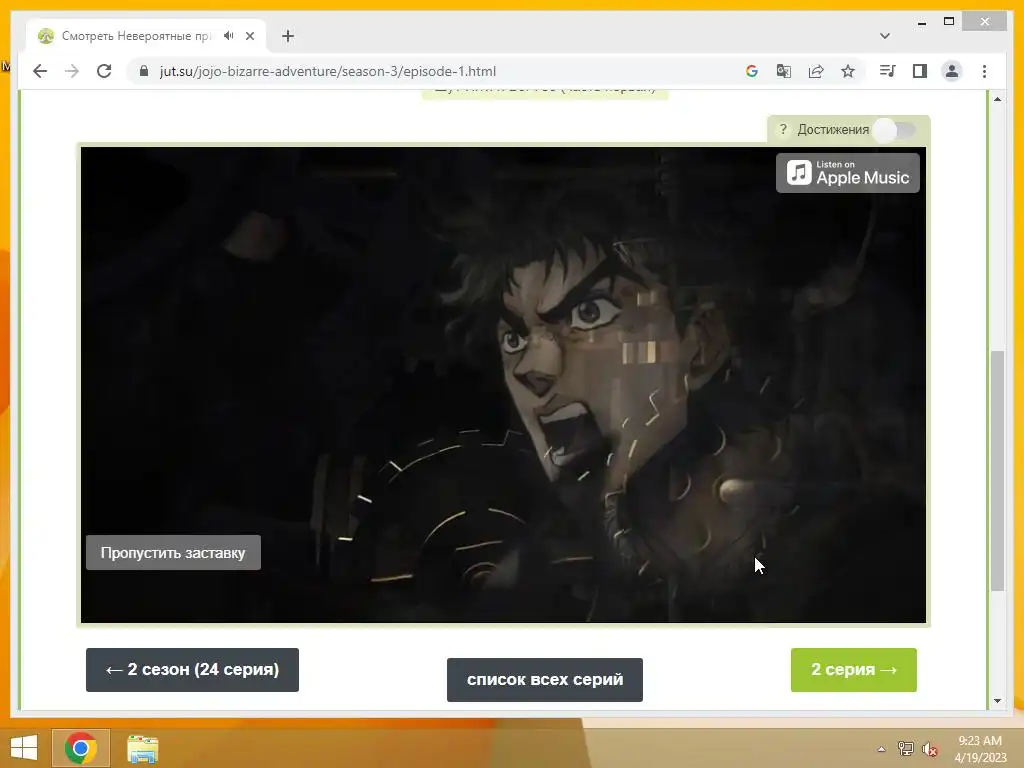Open список всех серий
The image size is (1024, 768).
(x=545, y=679)
